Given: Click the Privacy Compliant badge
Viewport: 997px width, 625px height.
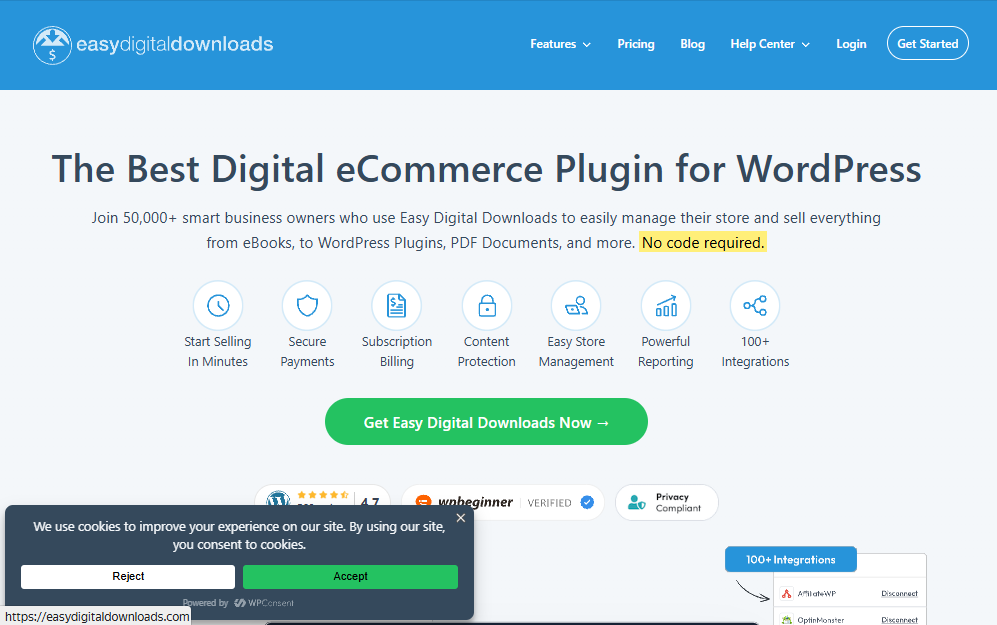Looking at the screenshot, I should point(667,502).
